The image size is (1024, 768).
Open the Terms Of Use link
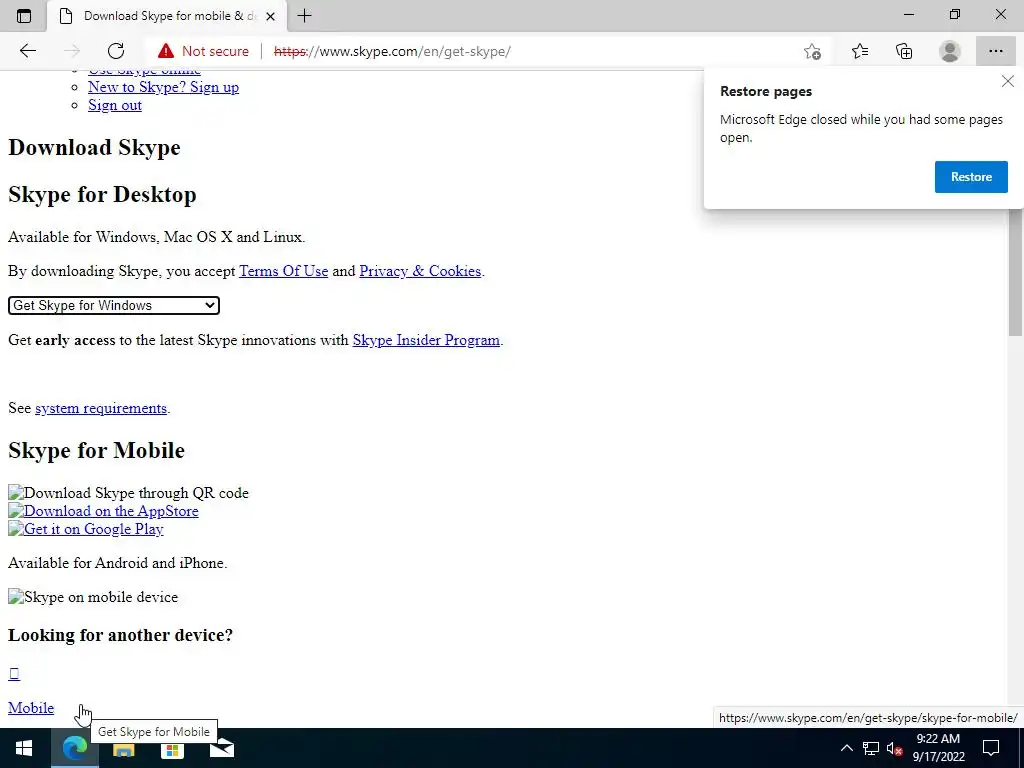[x=283, y=271]
